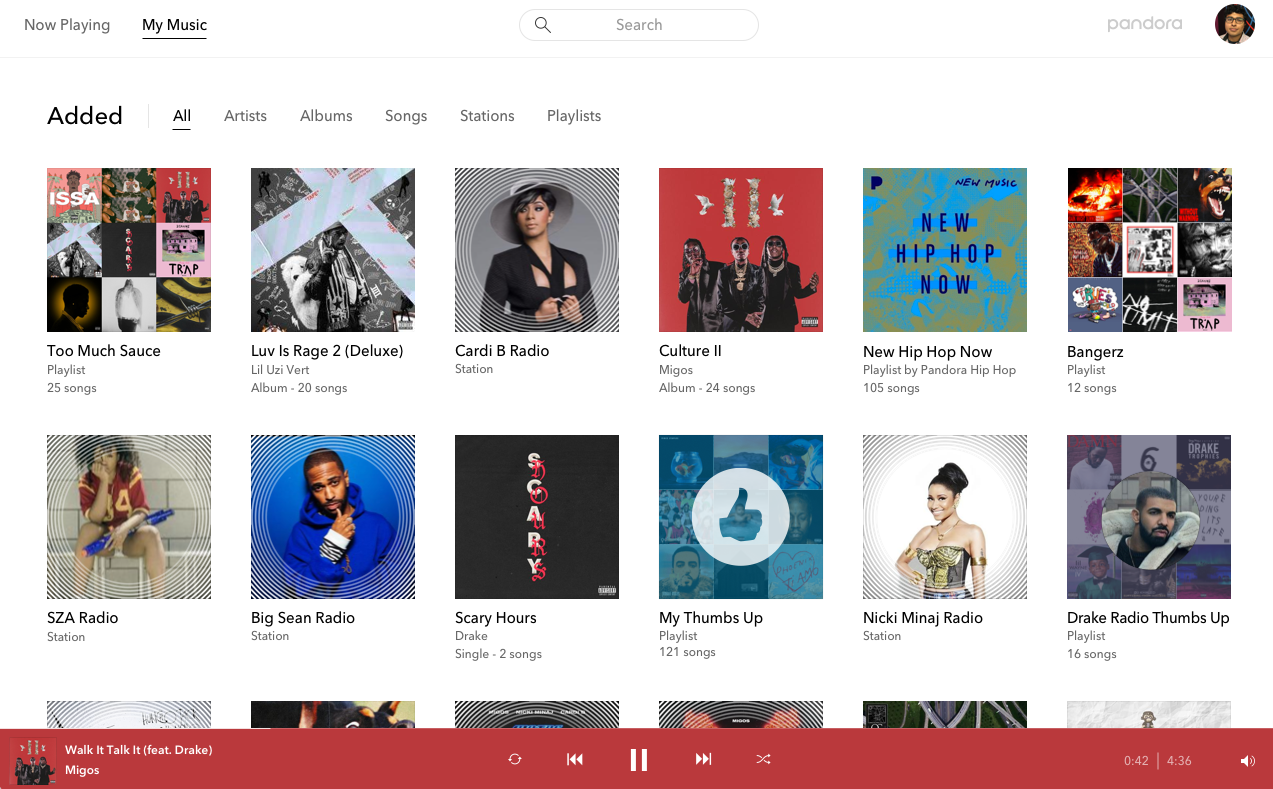Mute the volume speaker icon

click(x=1248, y=761)
